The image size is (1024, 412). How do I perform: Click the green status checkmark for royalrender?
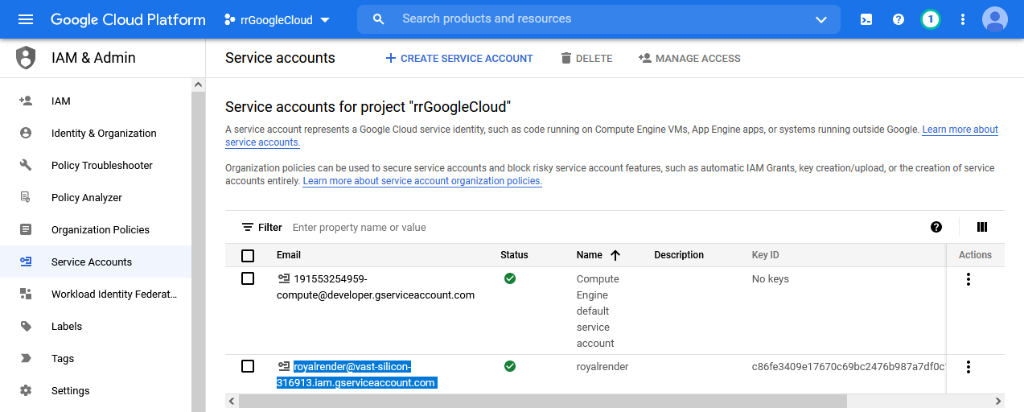(x=510, y=366)
